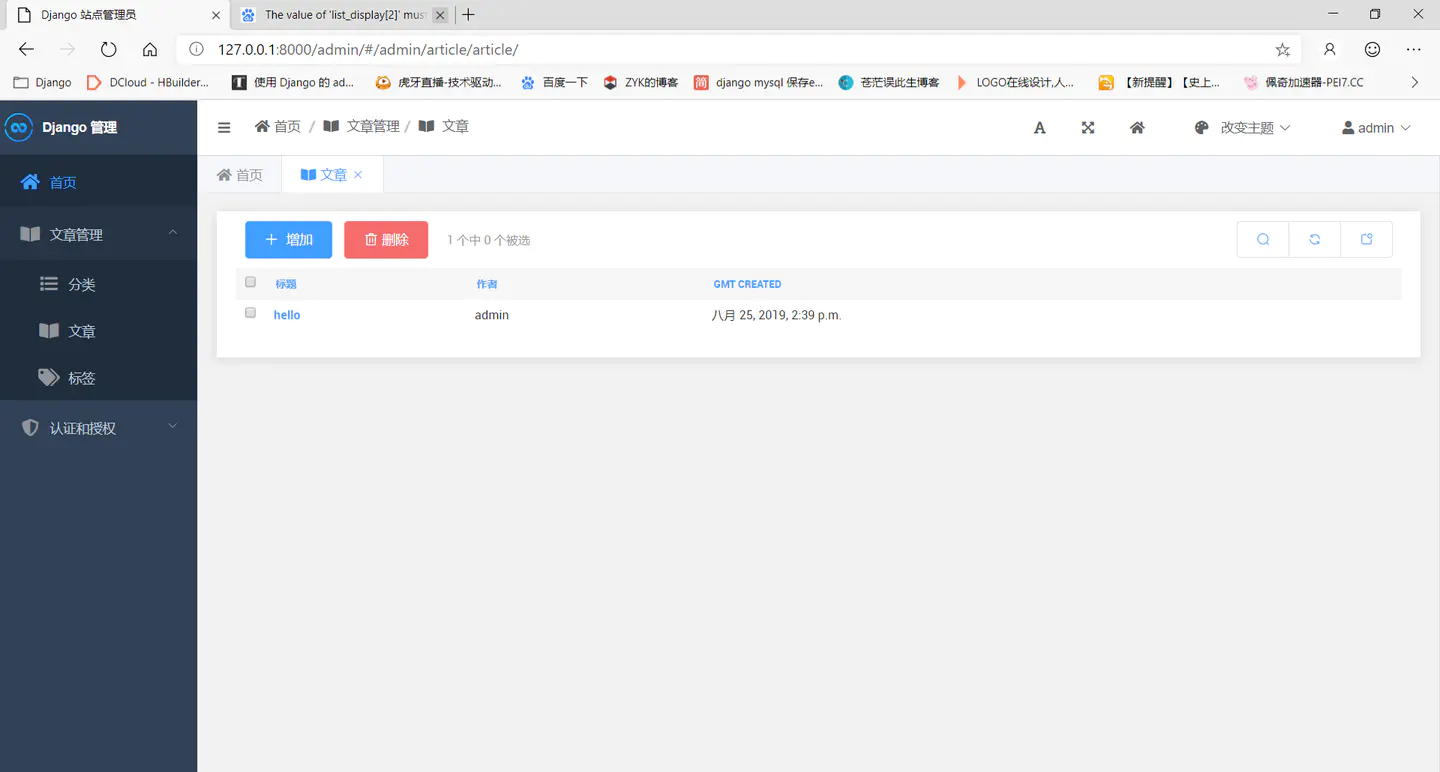Select 标签 in the sidebar
This screenshot has width=1440, height=772.
pos(98,378)
